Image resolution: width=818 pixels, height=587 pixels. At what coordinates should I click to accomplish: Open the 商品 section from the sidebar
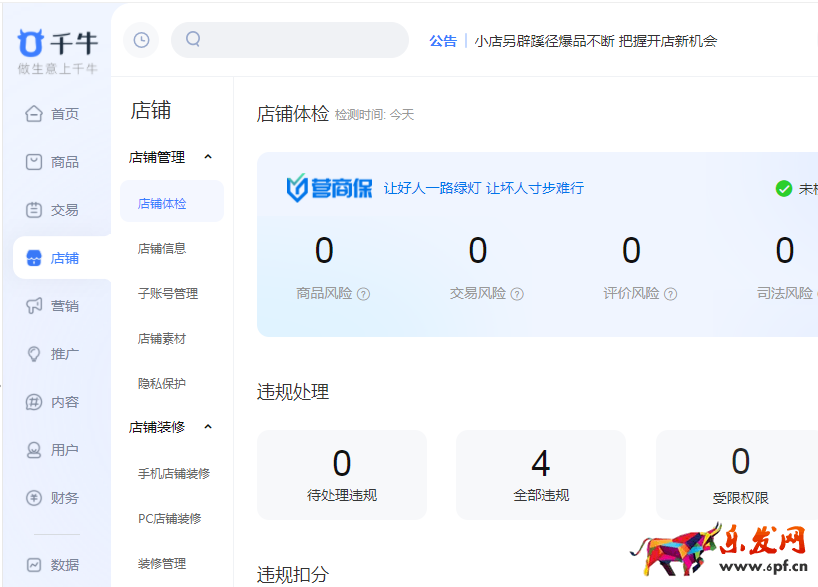point(36,161)
